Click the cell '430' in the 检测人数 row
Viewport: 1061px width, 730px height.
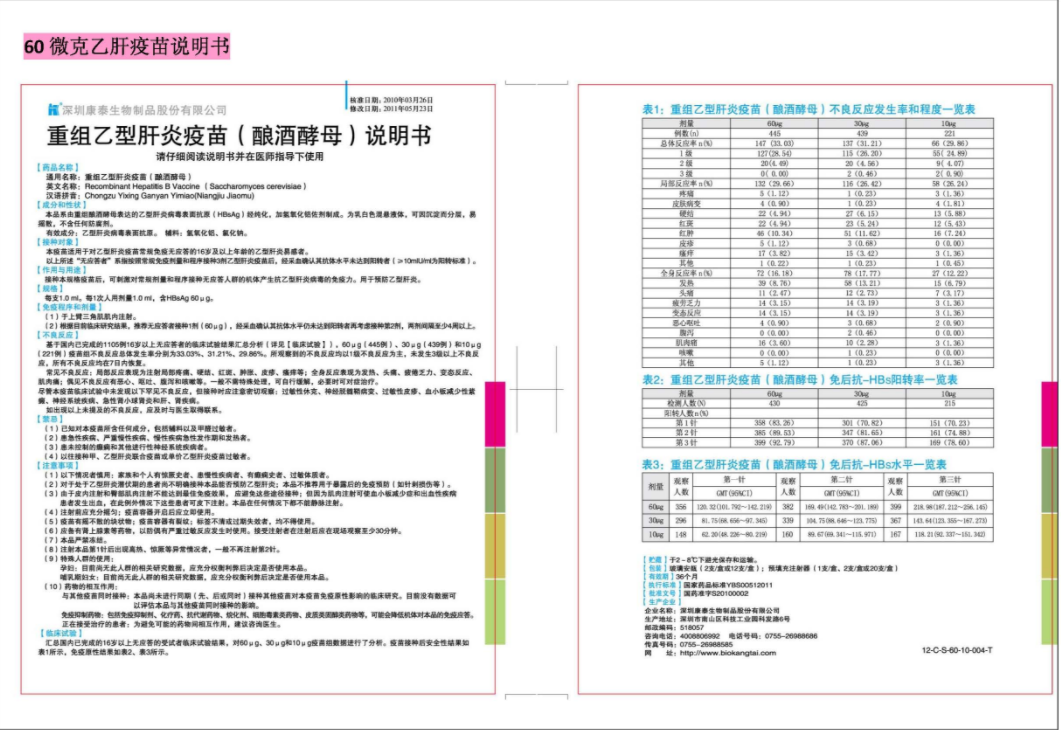775,403
